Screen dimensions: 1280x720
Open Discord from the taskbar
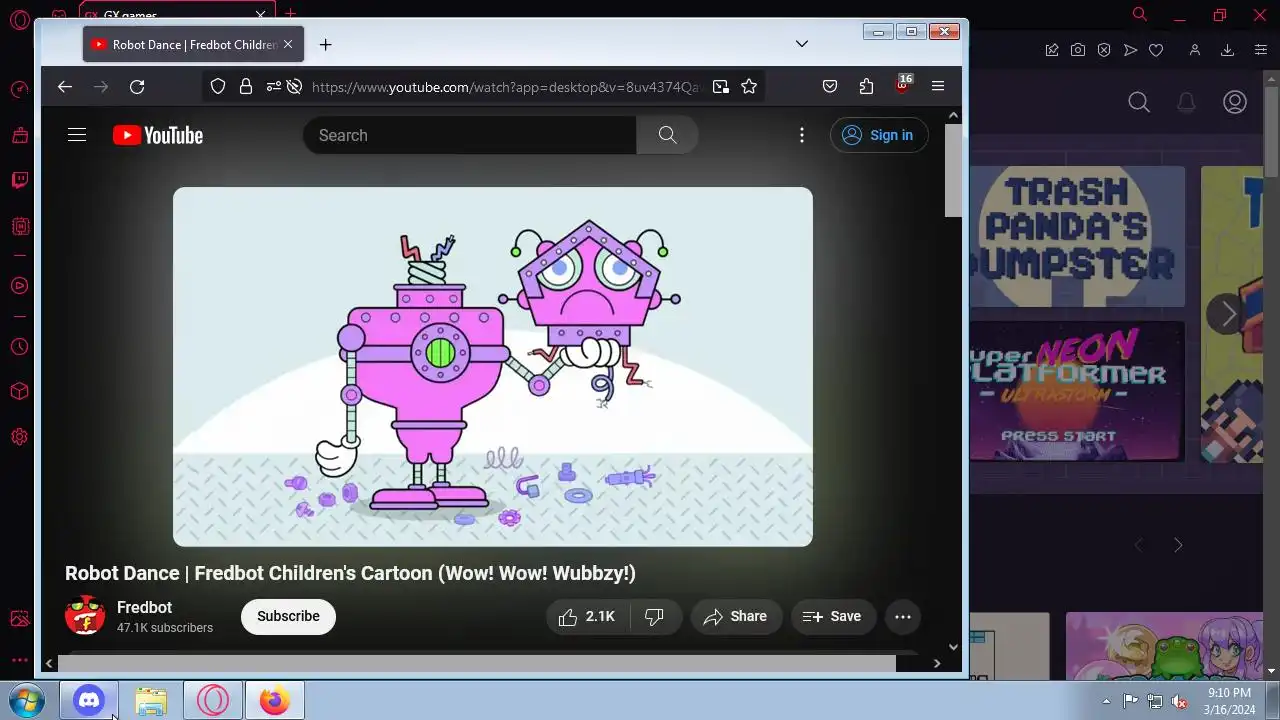click(89, 701)
